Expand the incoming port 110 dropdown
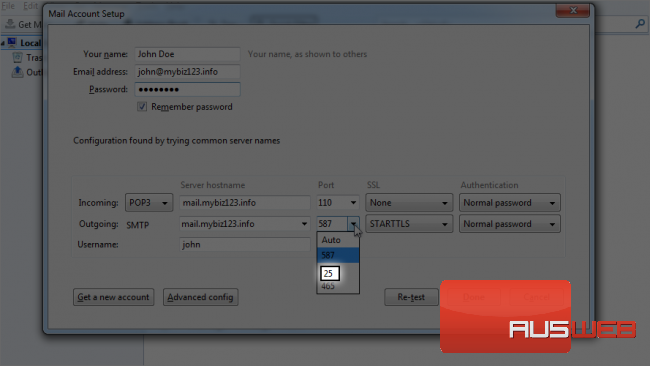The image size is (650, 366). click(337, 203)
